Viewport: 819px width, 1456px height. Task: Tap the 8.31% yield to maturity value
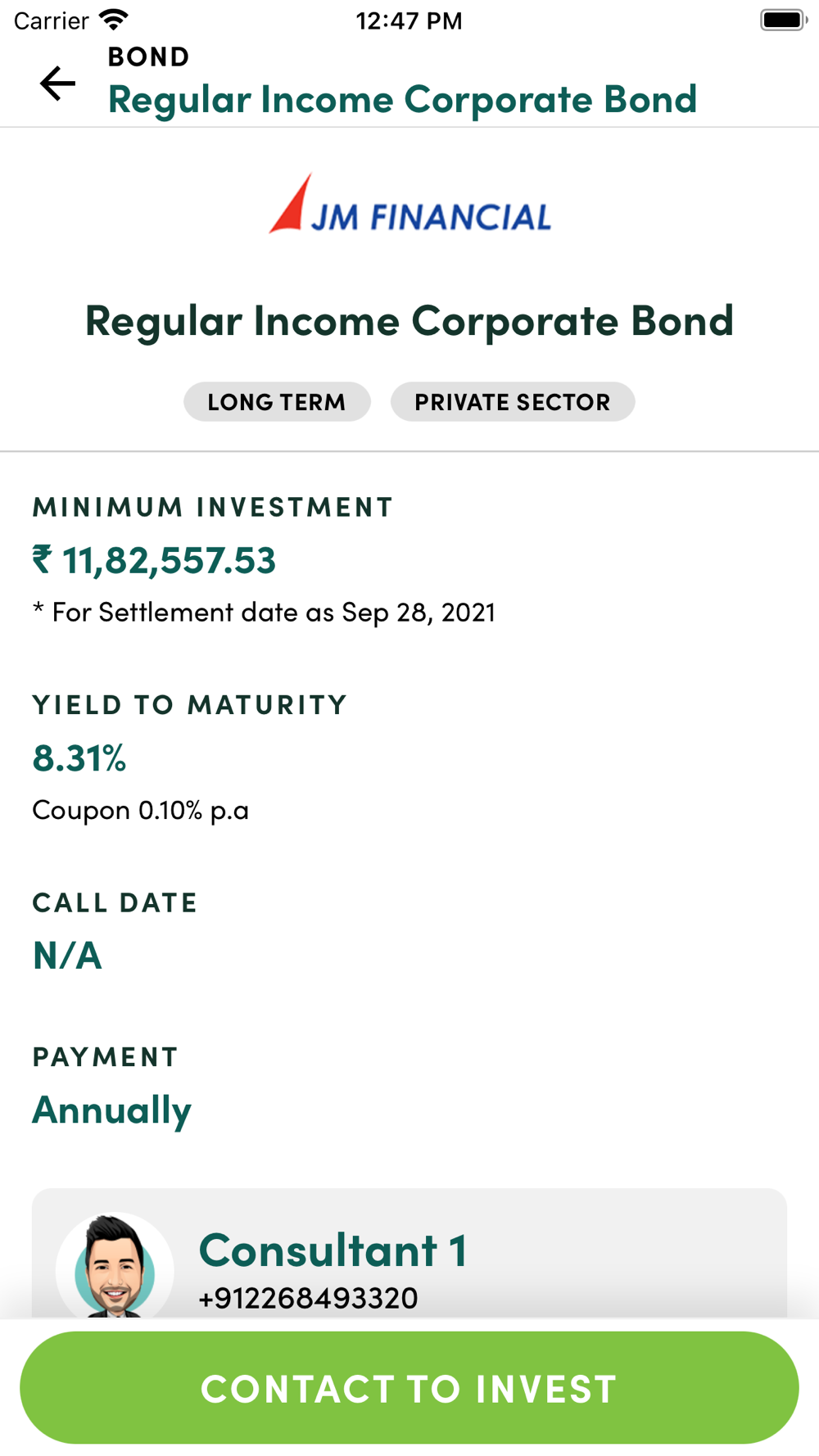click(79, 758)
